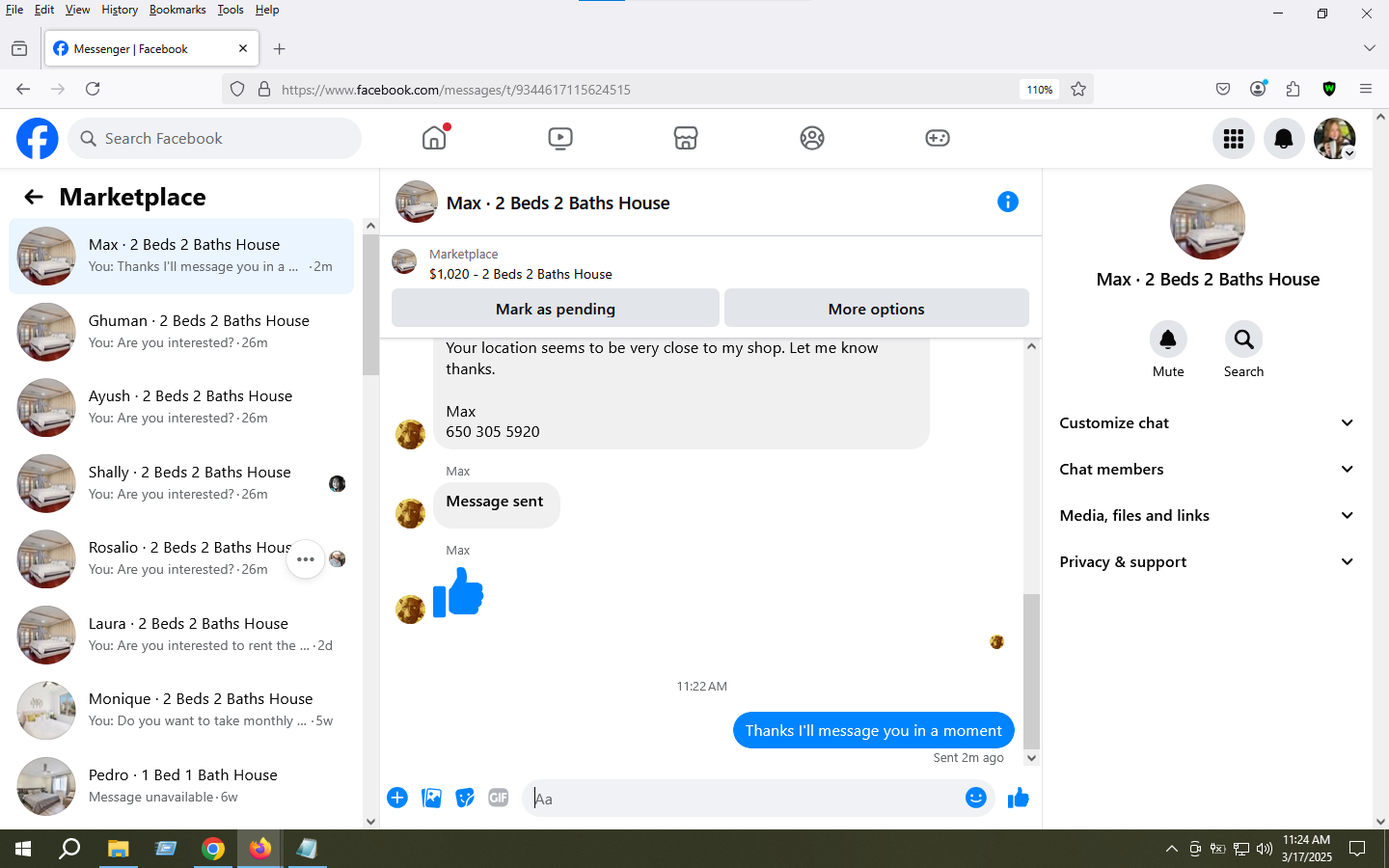The image size is (1389, 868).
Task: Open conversation information icon
Action: (x=1008, y=202)
